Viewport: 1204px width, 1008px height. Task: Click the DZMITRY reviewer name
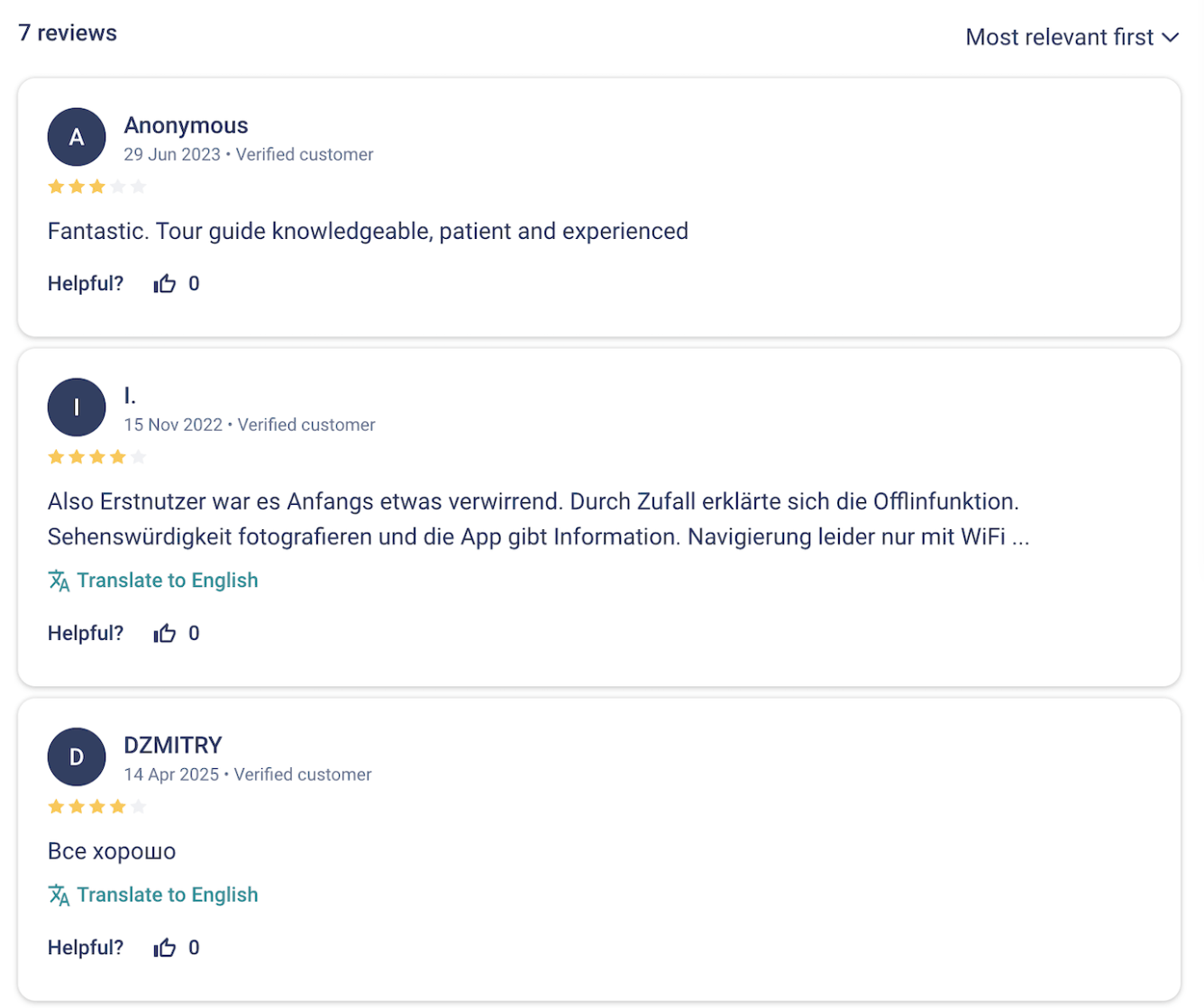tap(172, 746)
